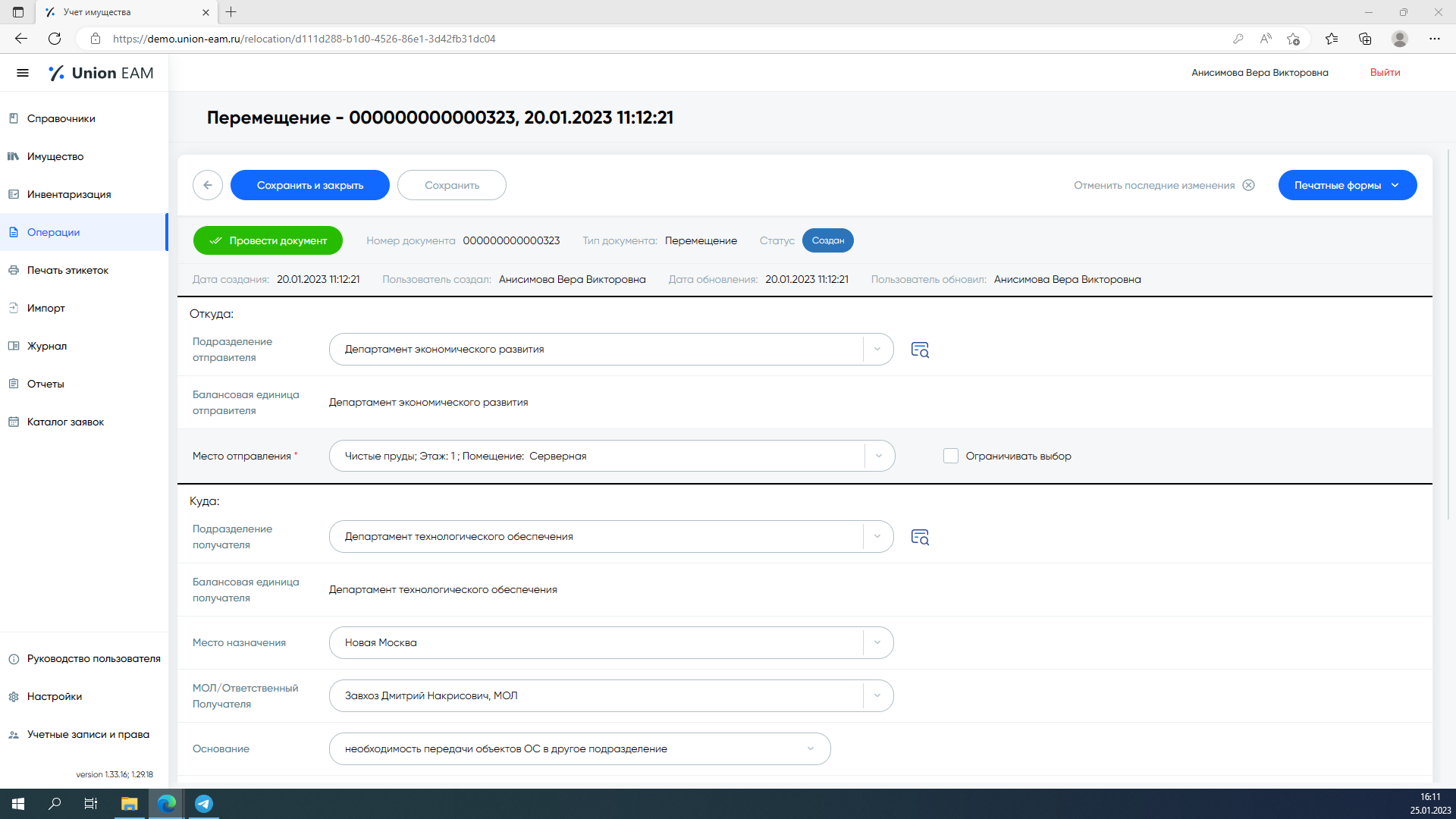Click Настройки gear icon
This screenshot has height=819, width=1456.
point(14,696)
